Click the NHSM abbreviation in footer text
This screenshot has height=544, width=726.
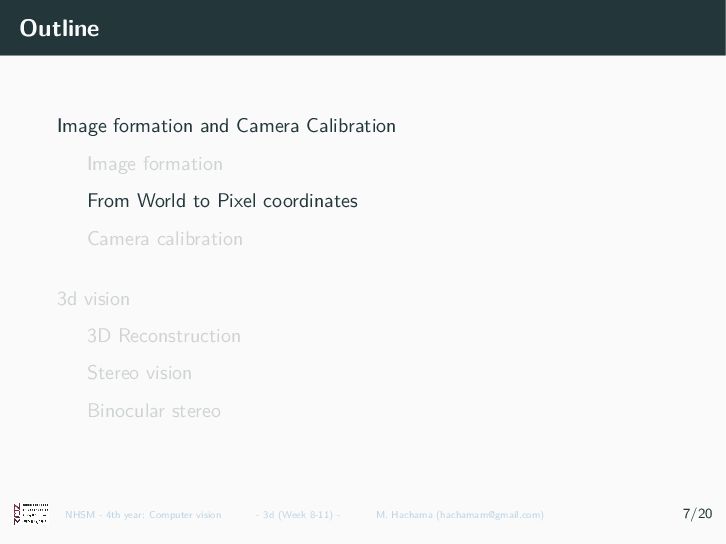(76, 515)
